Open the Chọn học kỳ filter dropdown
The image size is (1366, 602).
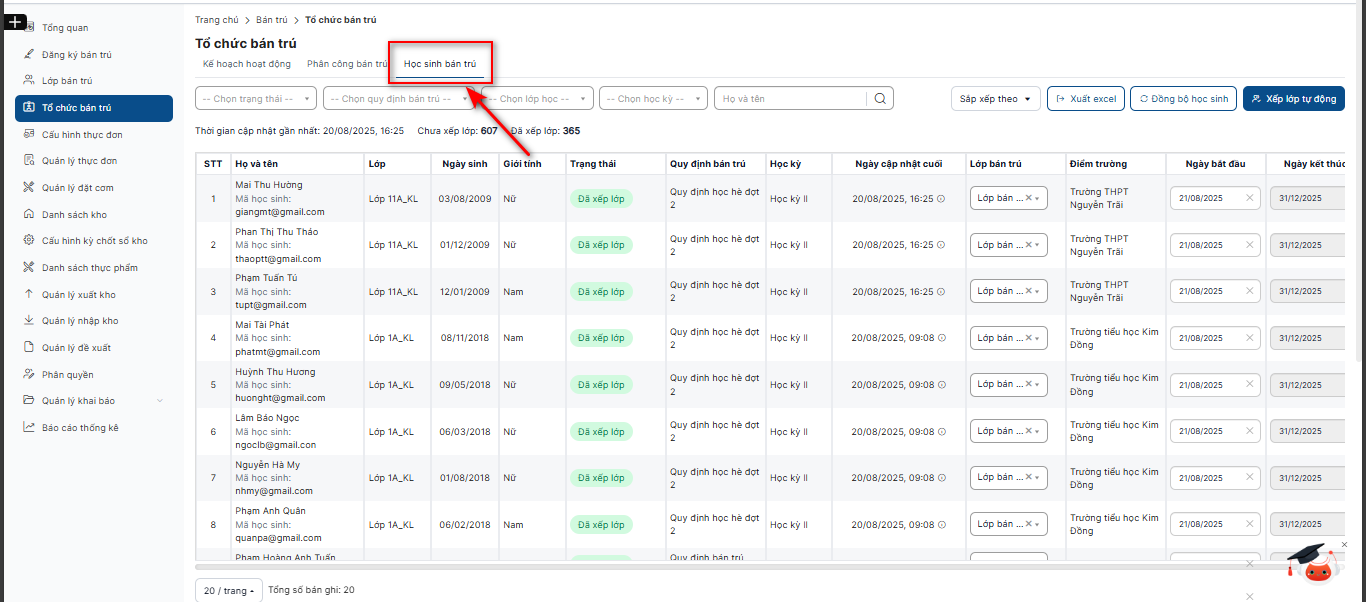coord(652,99)
